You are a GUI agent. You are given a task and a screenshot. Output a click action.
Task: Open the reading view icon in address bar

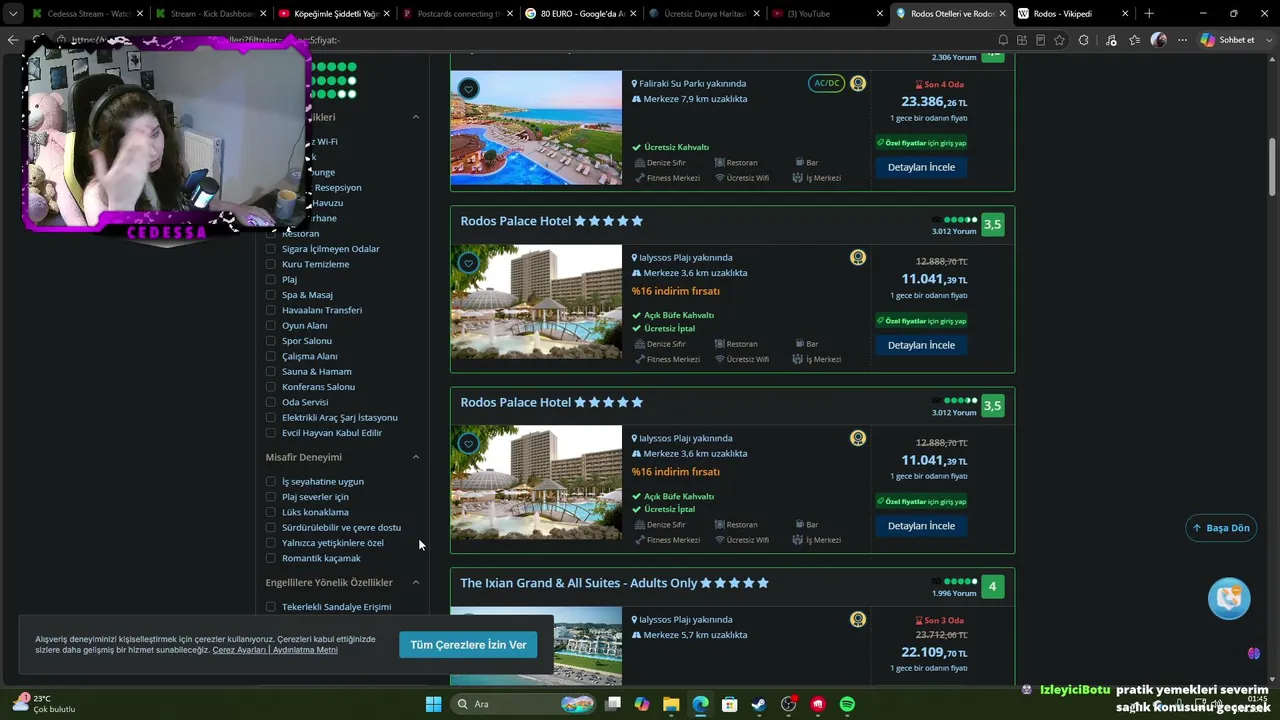pyautogui.click(x=1040, y=40)
